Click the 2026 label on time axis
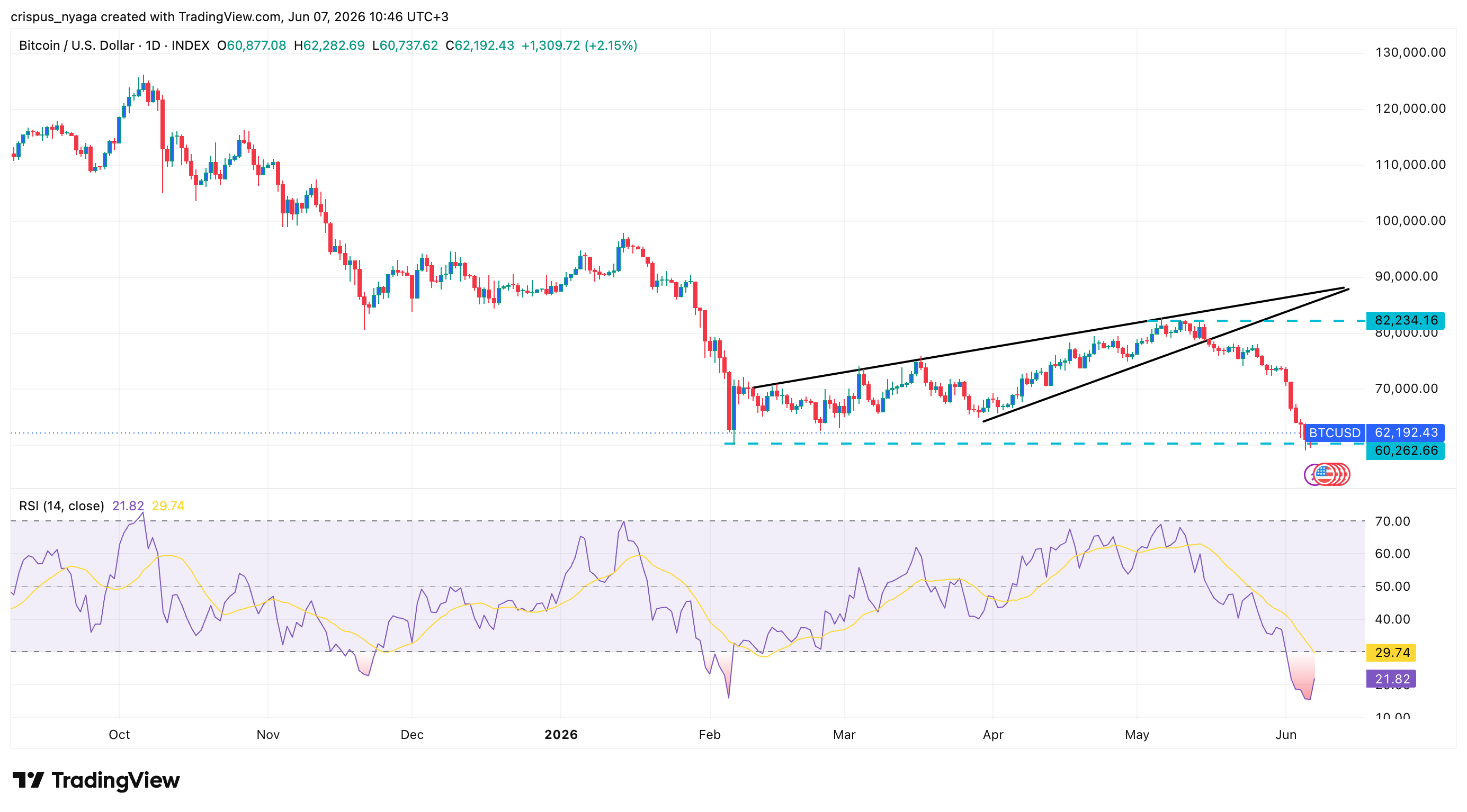The image size is (1467, 812). click(x=561, y=735)
